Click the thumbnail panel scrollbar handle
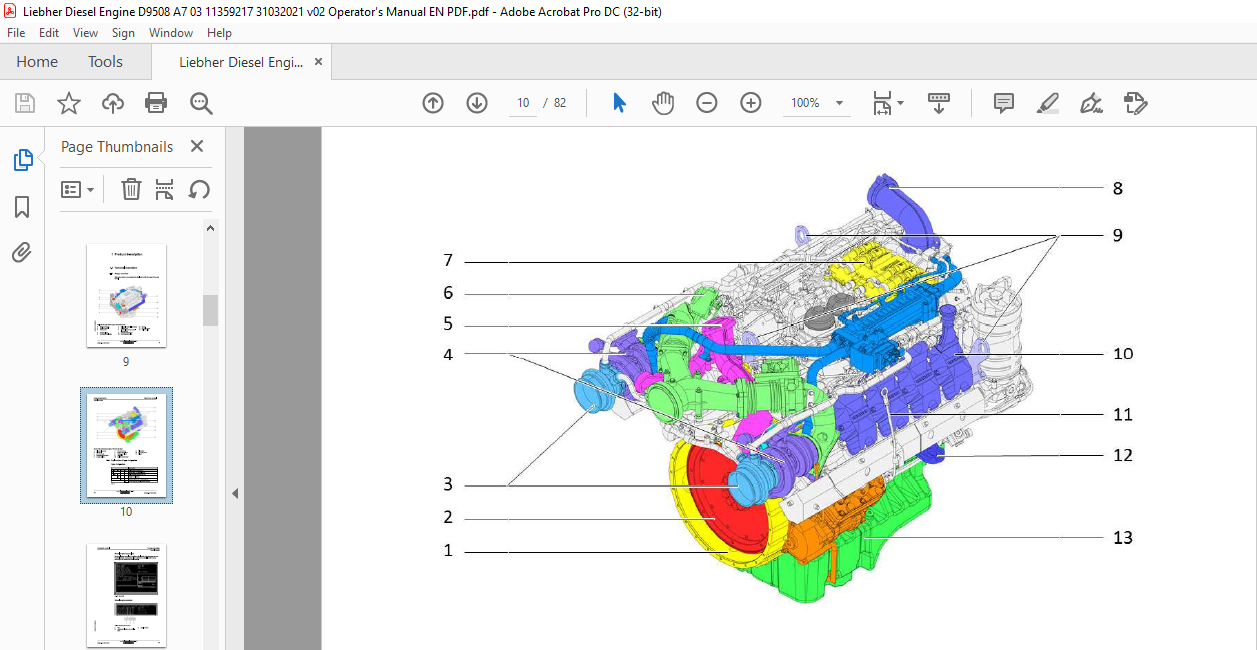The height and width of the screenshot is (650, 1257). click(x=210, y=310)
